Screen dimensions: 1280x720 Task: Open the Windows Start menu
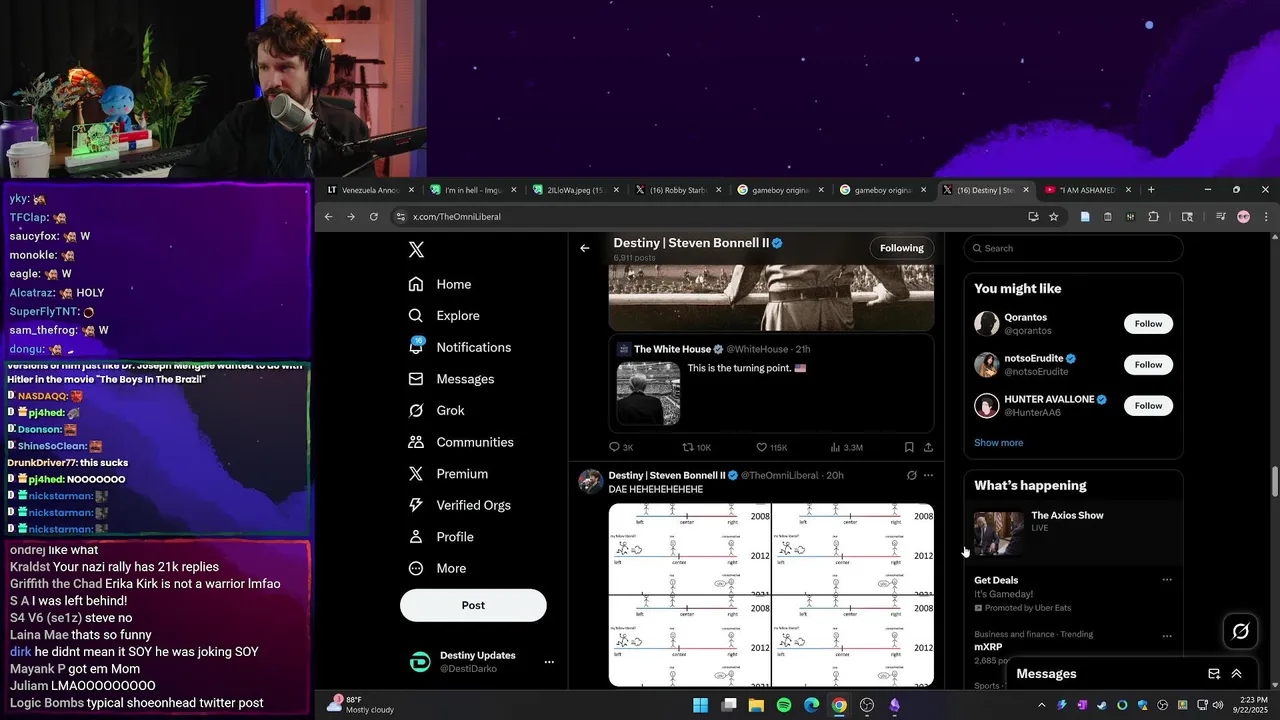701,705
